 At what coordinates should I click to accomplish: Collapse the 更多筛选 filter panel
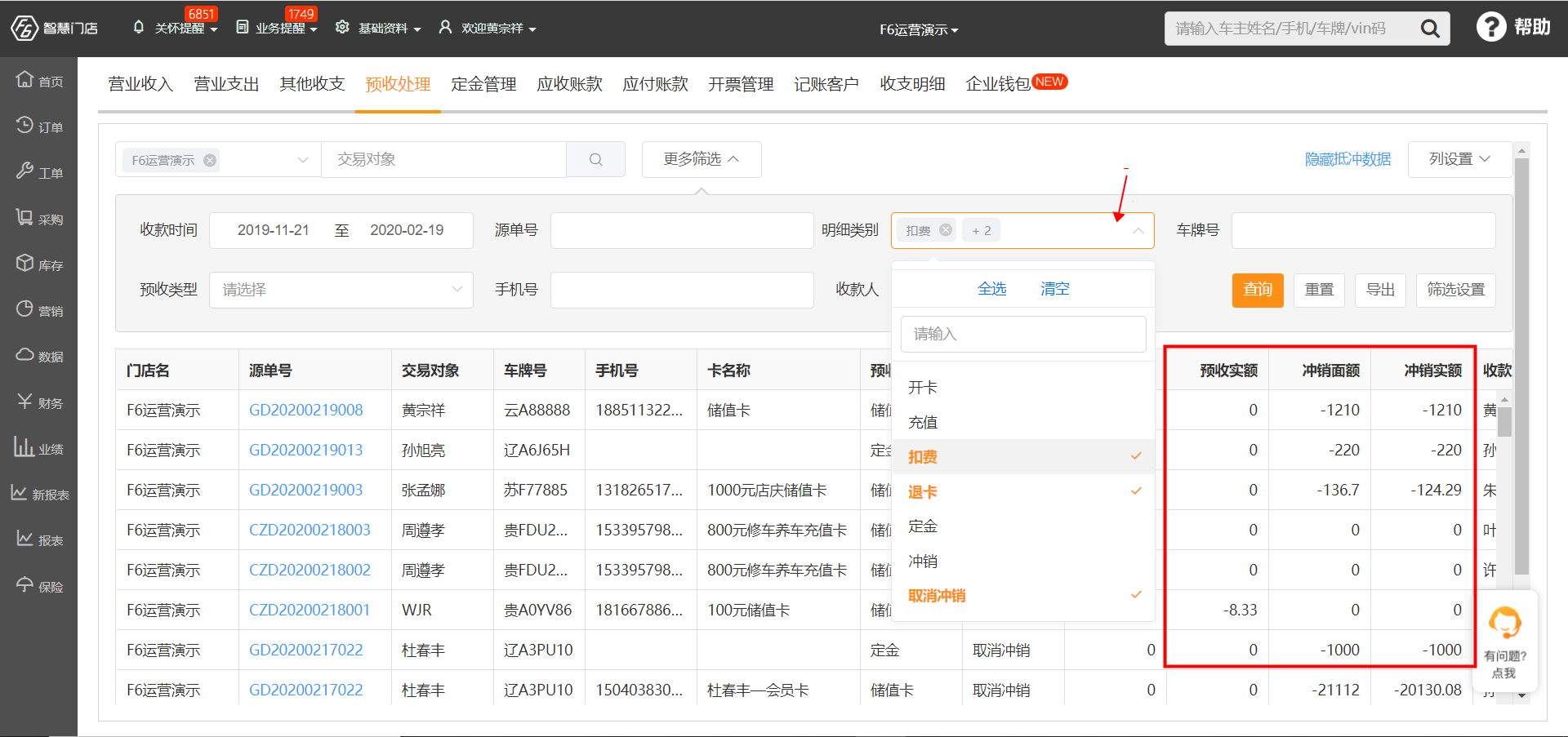click(702, 159)
